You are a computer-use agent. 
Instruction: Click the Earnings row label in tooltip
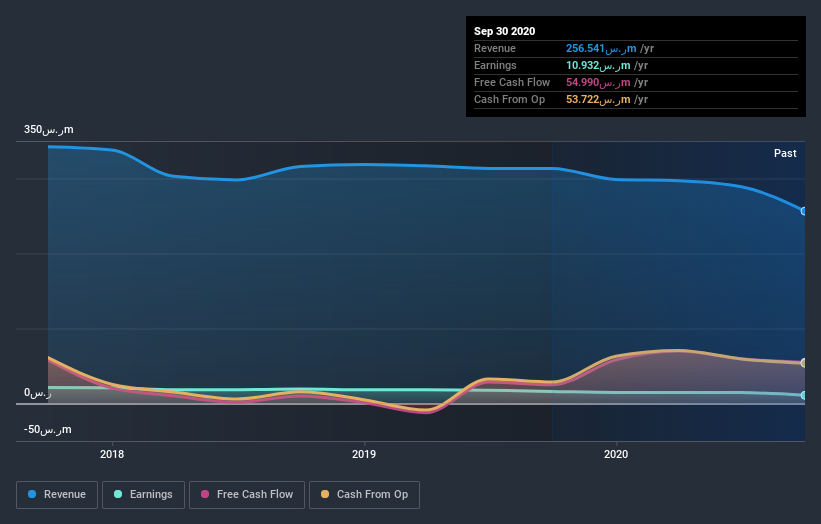pyautogui.click(x=495, y=65)
